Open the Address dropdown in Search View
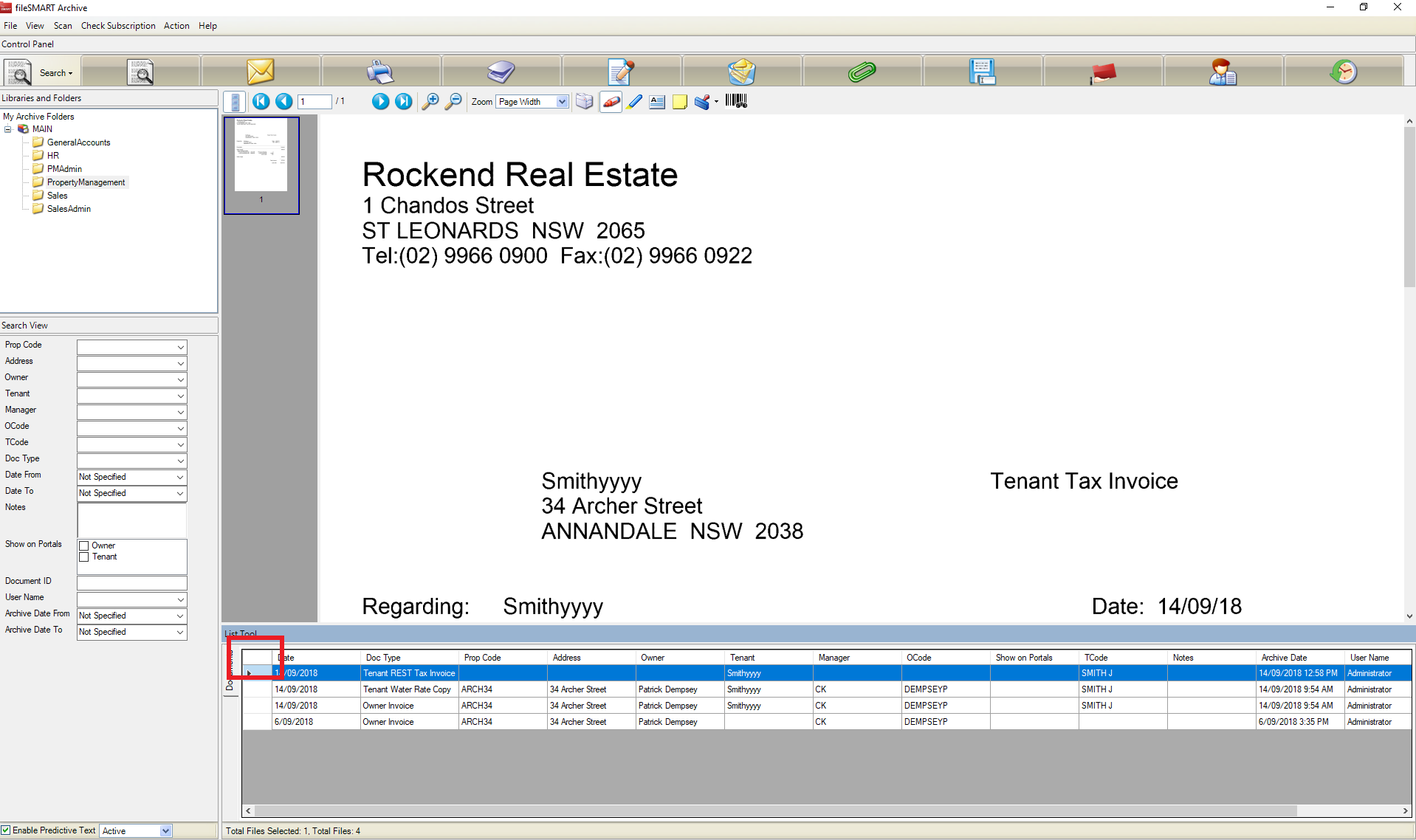This screenshot has width=1416, height=840. (180, 363)
